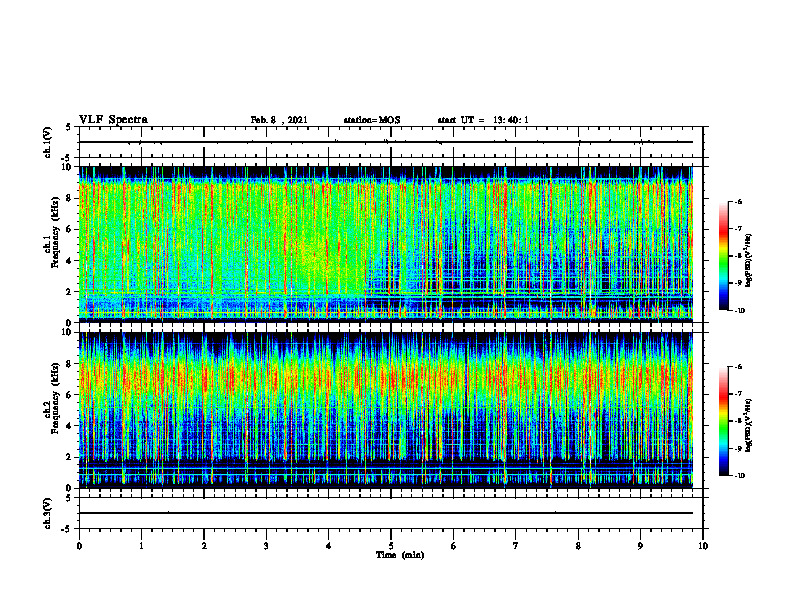Click the "VLF Spectra" plot title
The height and width of the screenshot is (612, 792).
coord(113,120)
